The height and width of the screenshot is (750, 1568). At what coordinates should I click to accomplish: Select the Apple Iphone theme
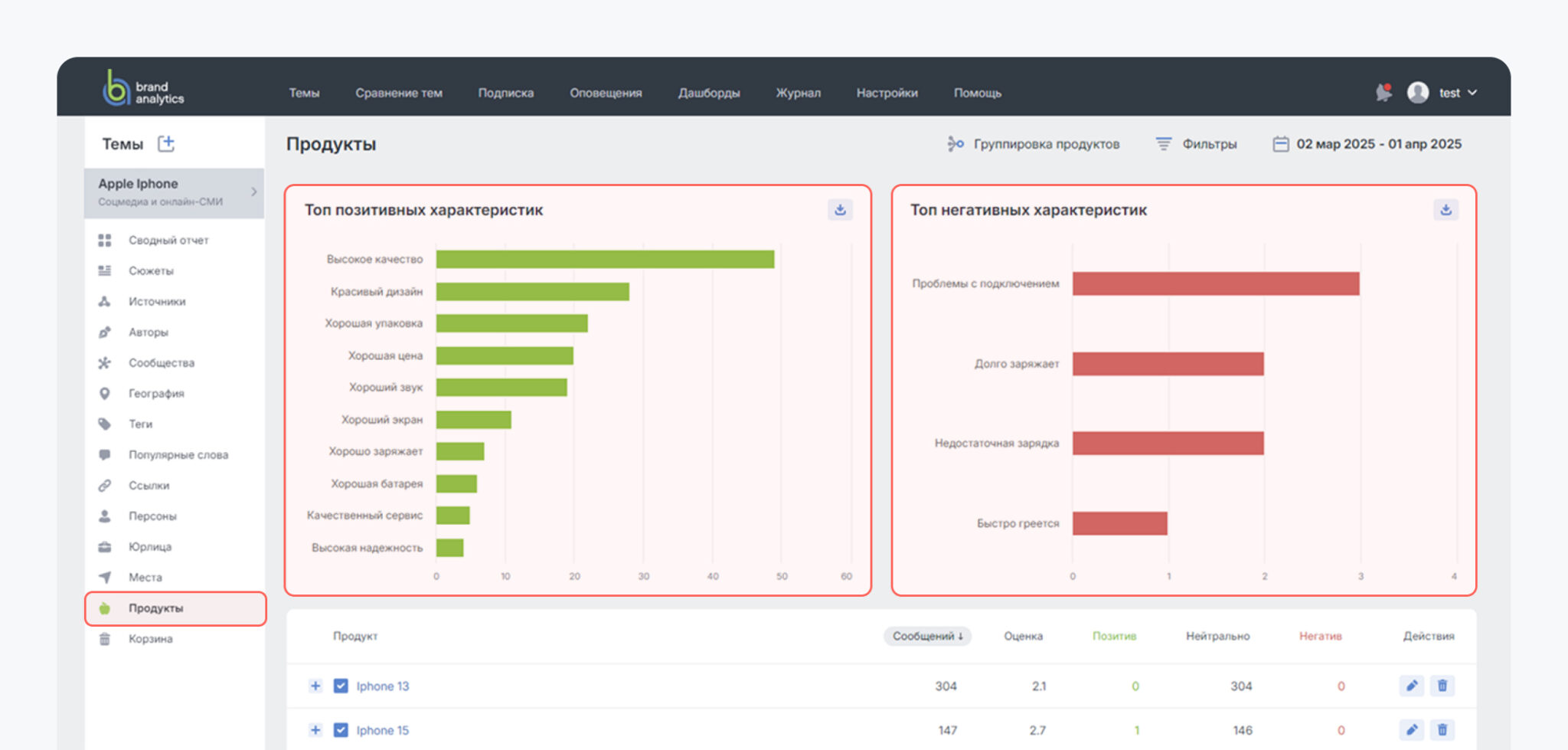pos(175,192)
